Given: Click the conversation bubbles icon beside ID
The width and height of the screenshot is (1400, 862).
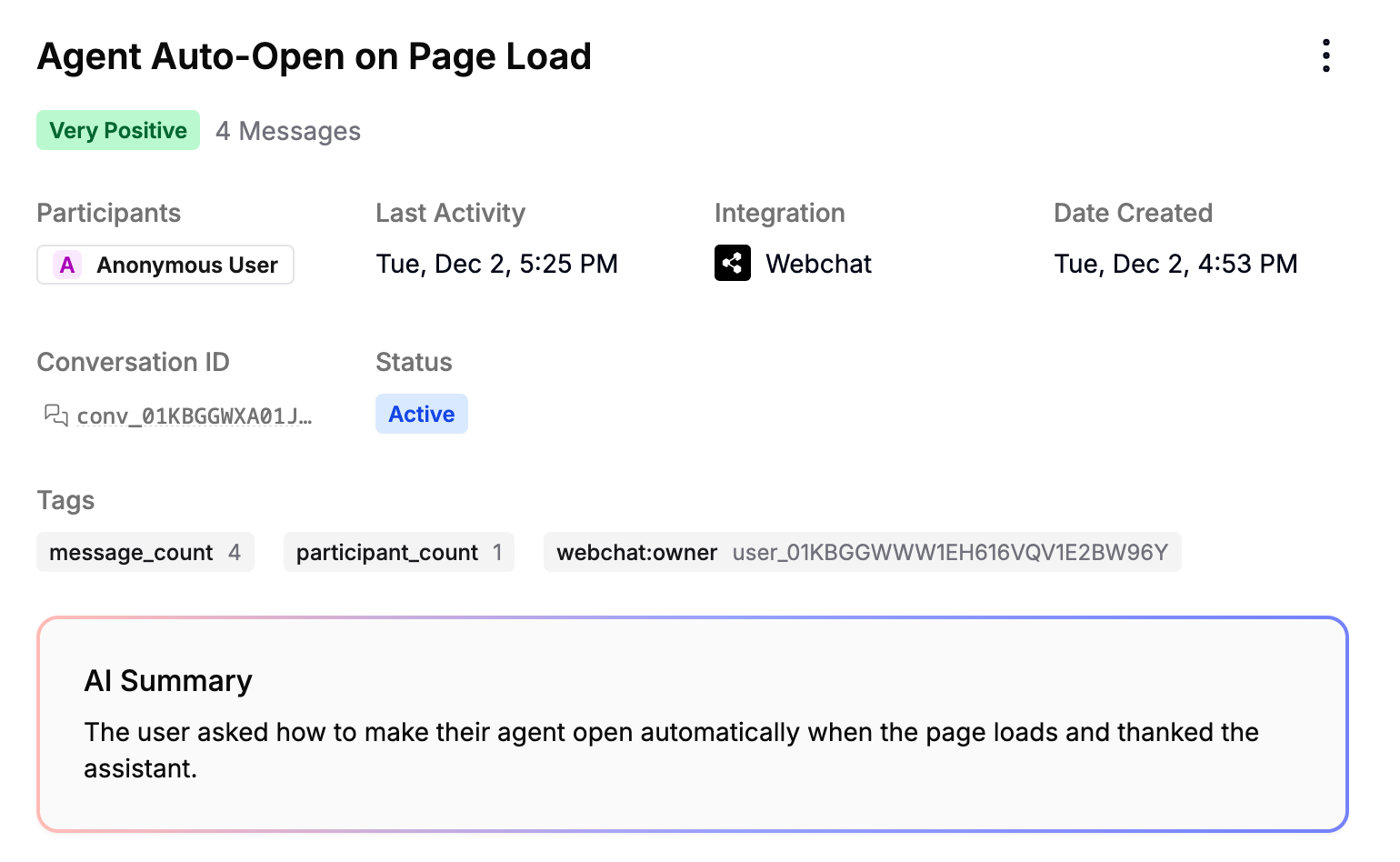Looking at the screenshot, I should [x=55, y=416].
